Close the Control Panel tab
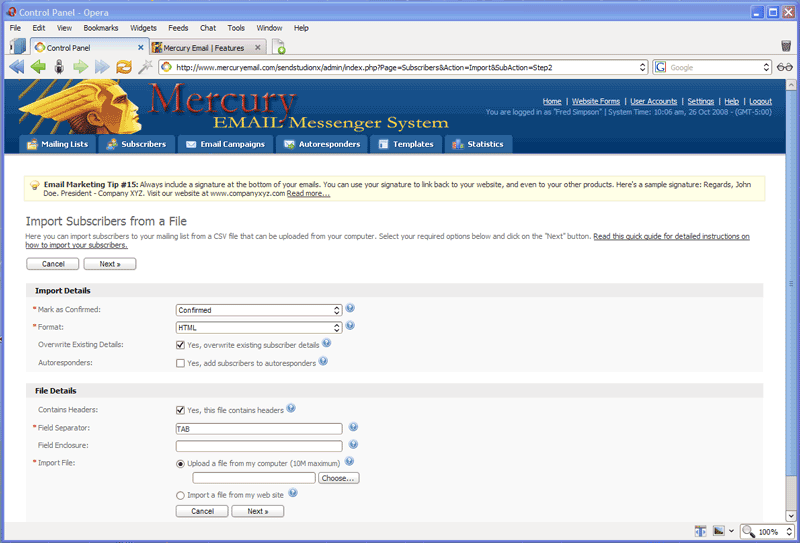This screenshot has width=800, height=543. [141, 47]
